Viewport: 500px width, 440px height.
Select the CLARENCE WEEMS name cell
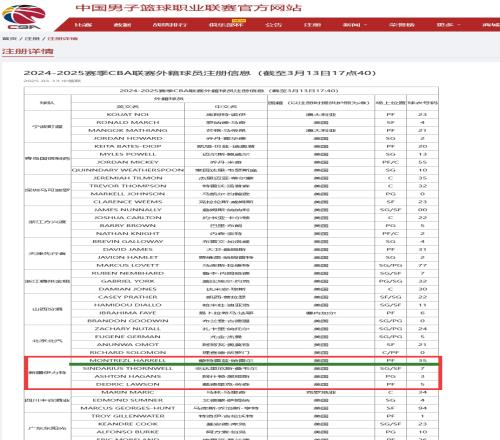[128, 202]
